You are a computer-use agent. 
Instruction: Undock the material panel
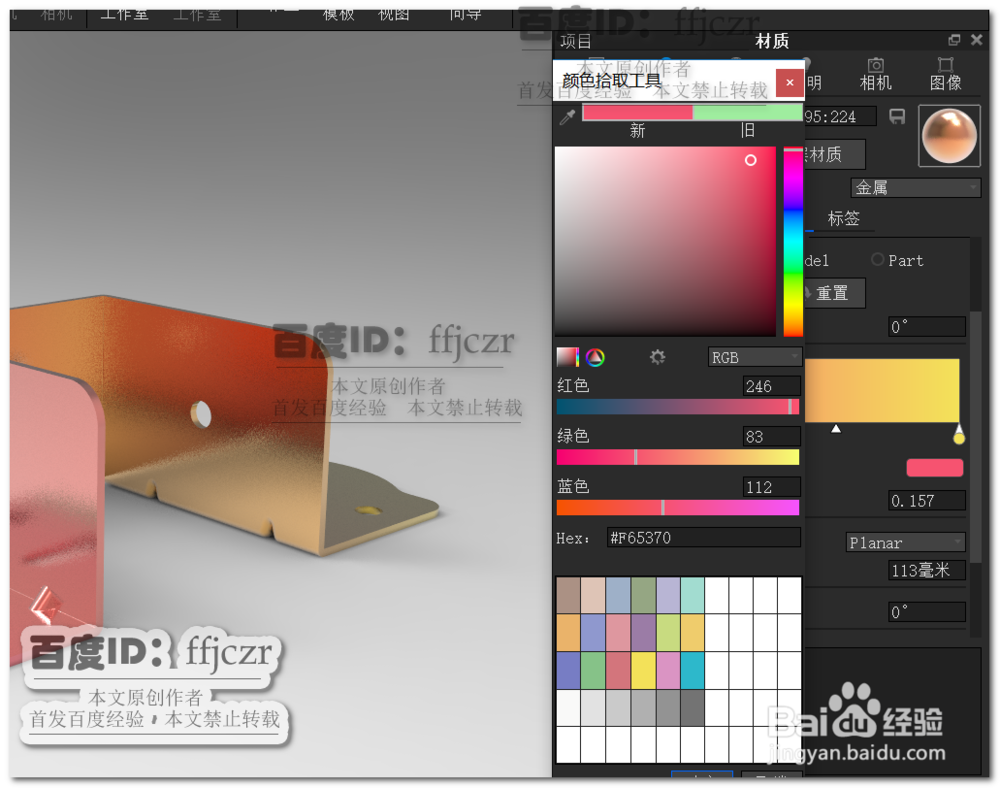coord(954,40)
